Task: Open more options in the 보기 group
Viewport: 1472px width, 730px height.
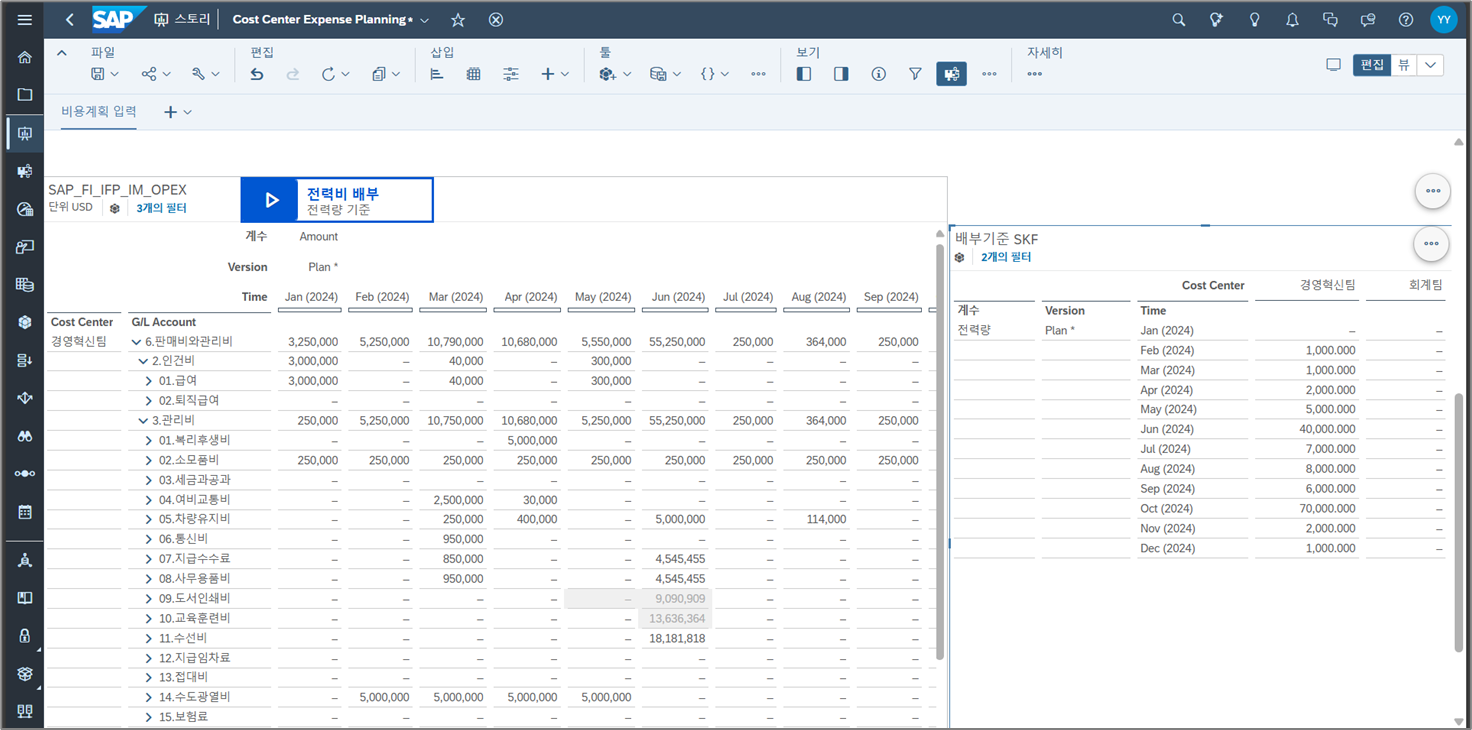Action: [x=989, y=74]
